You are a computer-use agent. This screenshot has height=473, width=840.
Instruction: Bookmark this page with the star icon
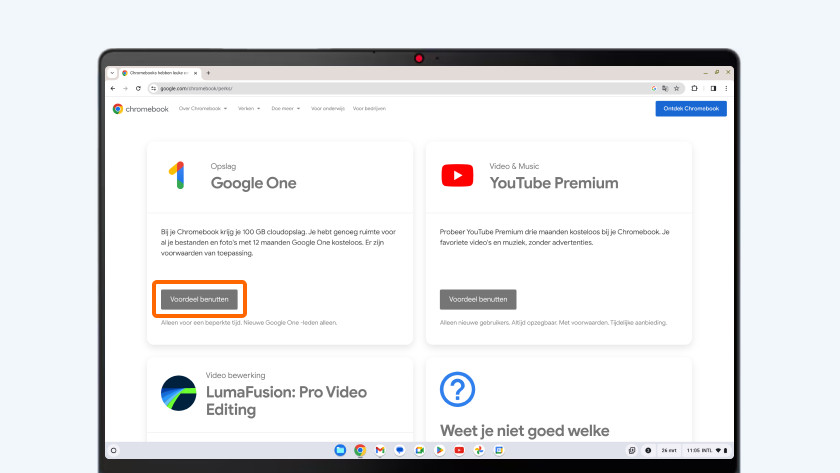click(x=679, y=88)
